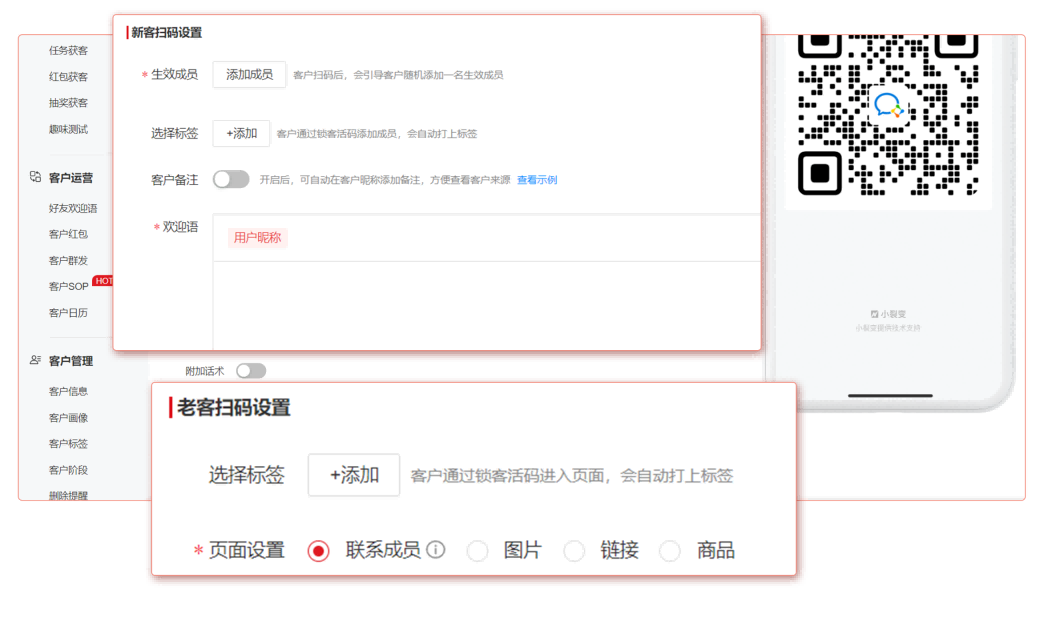Go to 客户群发 menu item
This screenshot has height=618, width=1041.
point(68,260)
